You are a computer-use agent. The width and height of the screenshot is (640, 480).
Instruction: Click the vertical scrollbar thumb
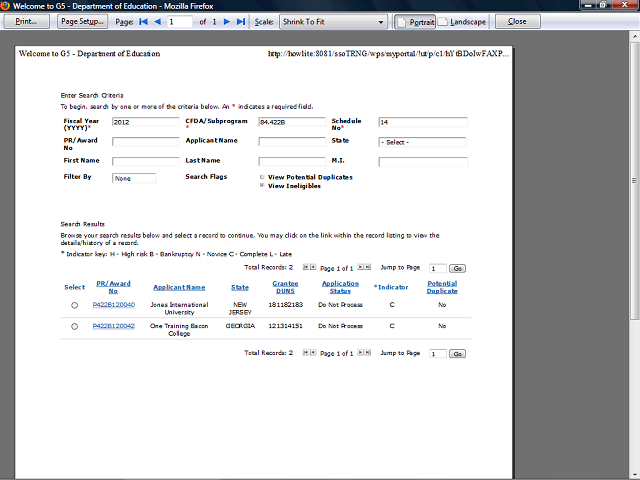coord(634,180)
